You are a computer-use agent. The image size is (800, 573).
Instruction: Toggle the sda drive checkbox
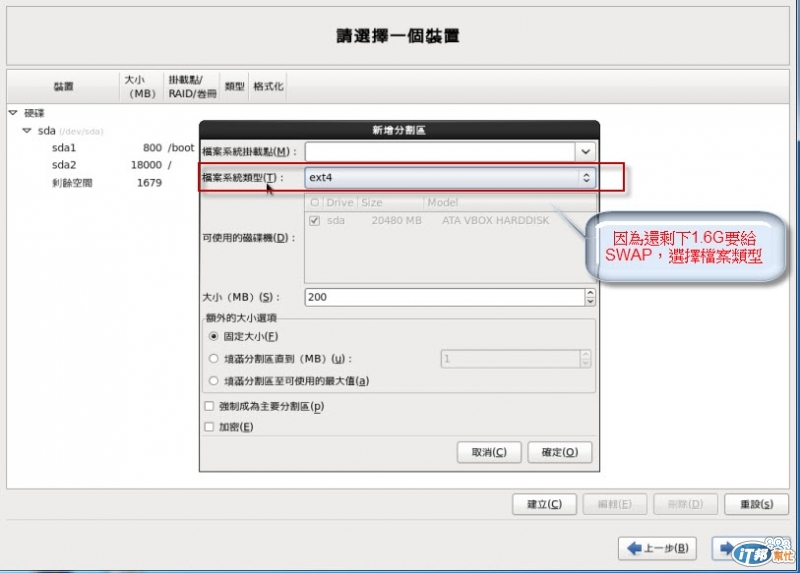coord(314,220)
